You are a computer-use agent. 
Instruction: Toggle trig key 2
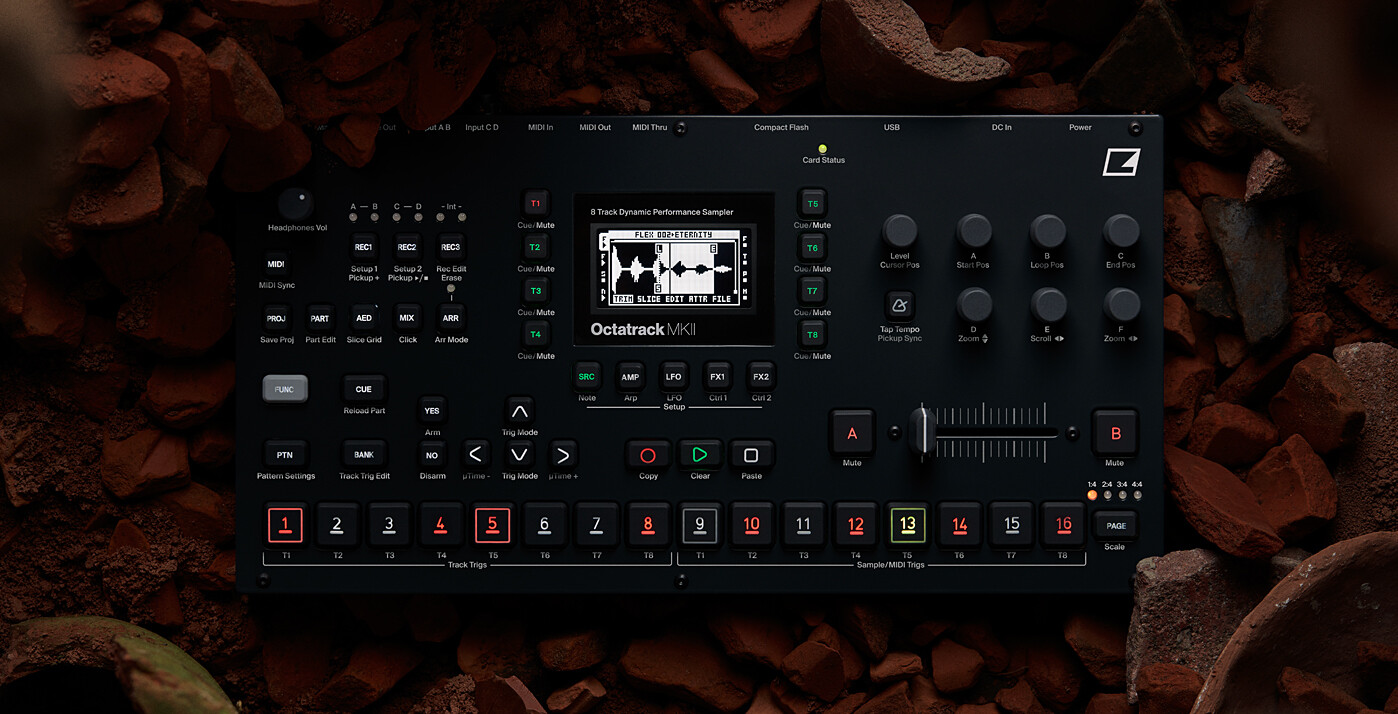tap(337, 524)
